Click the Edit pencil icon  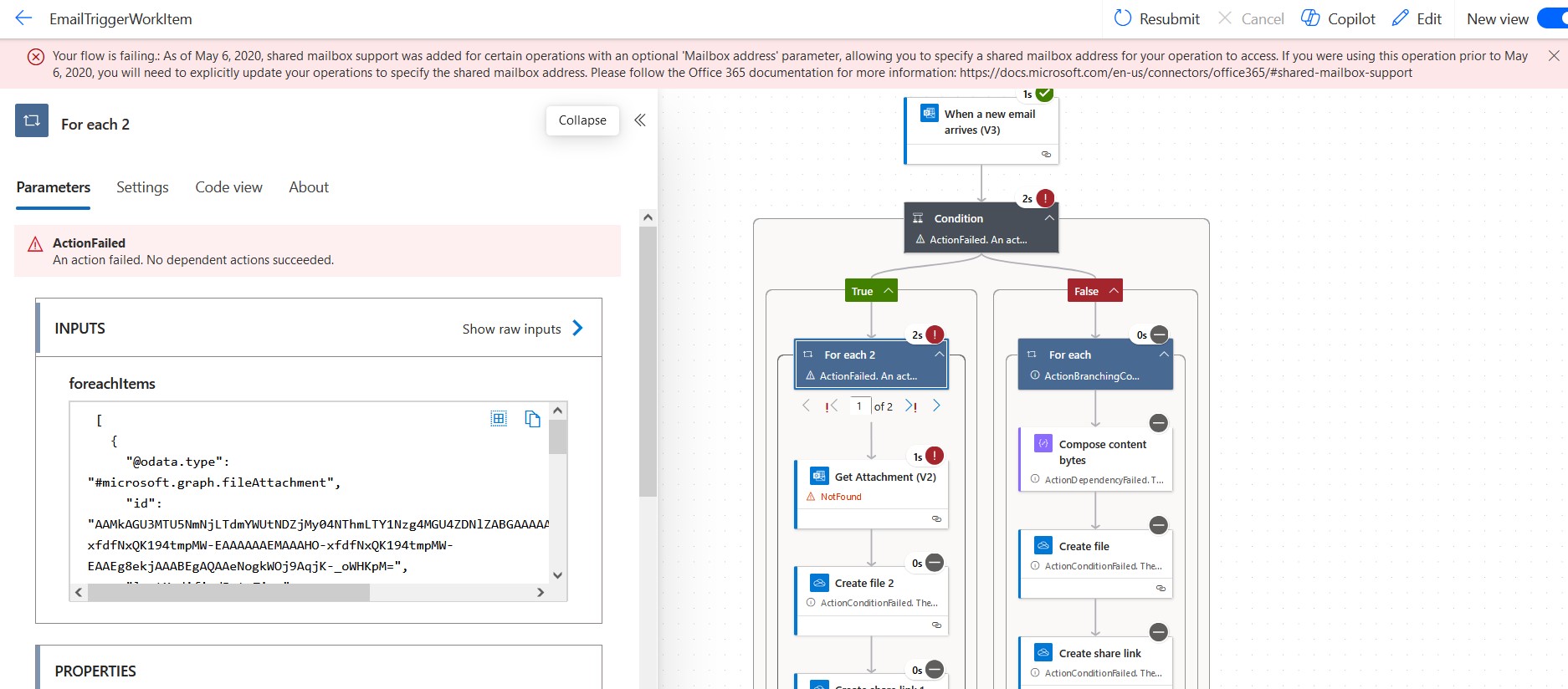[1400, 18]
